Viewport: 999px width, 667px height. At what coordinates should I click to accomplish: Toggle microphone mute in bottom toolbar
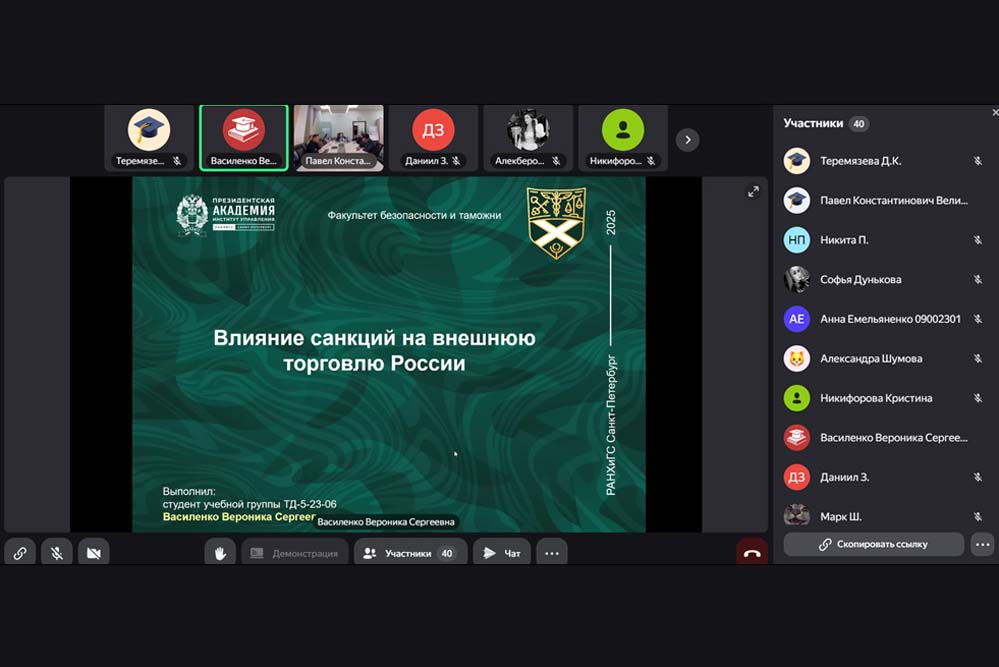tap(57, 553)
